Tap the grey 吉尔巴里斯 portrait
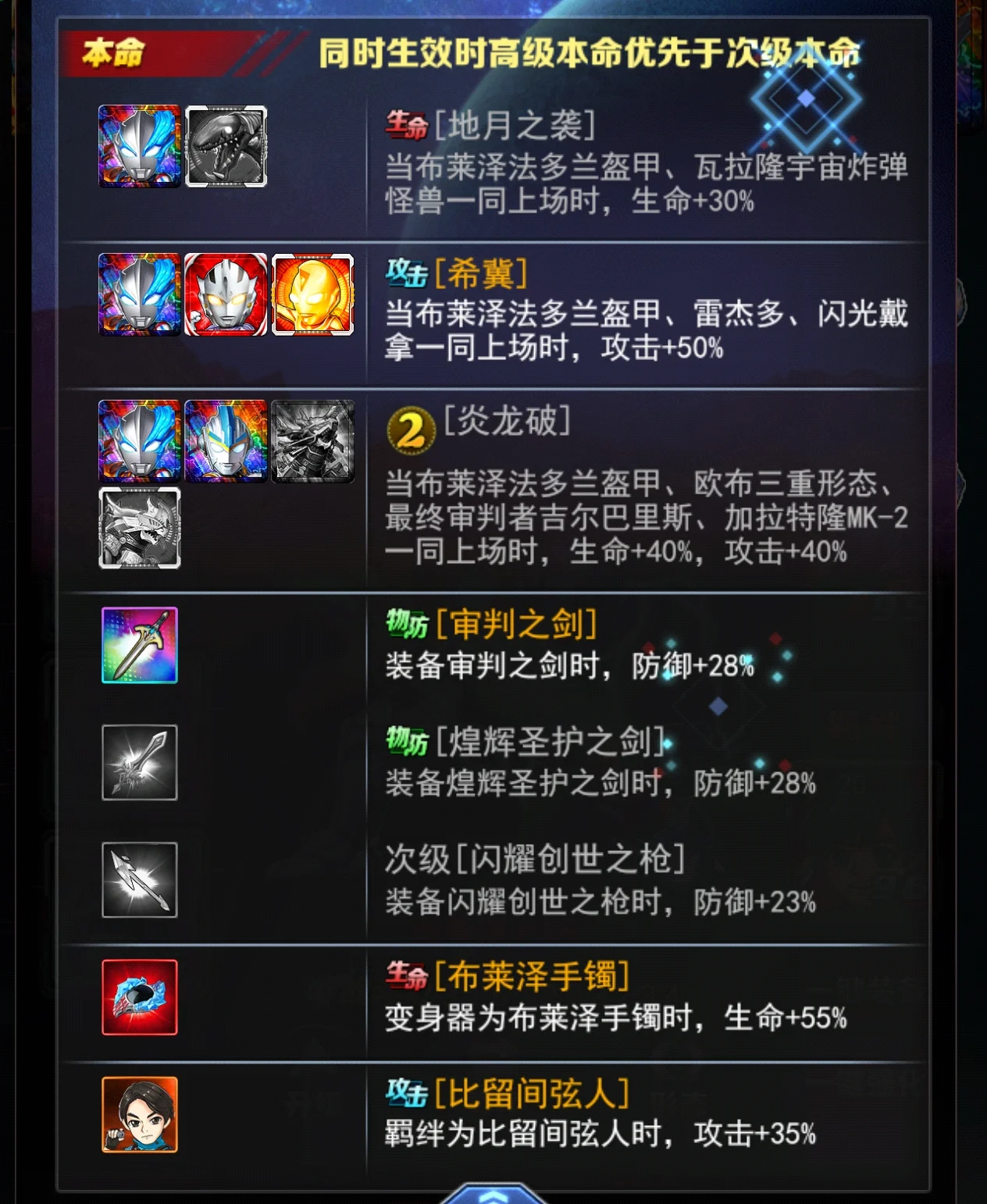Viewport: 987px width, 1204px height. [x=312, y=441]
